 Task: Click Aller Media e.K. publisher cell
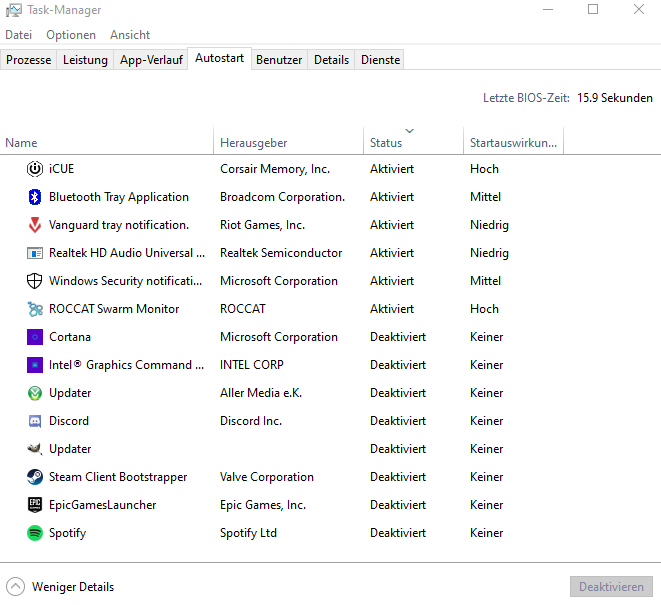pos(261,393)
